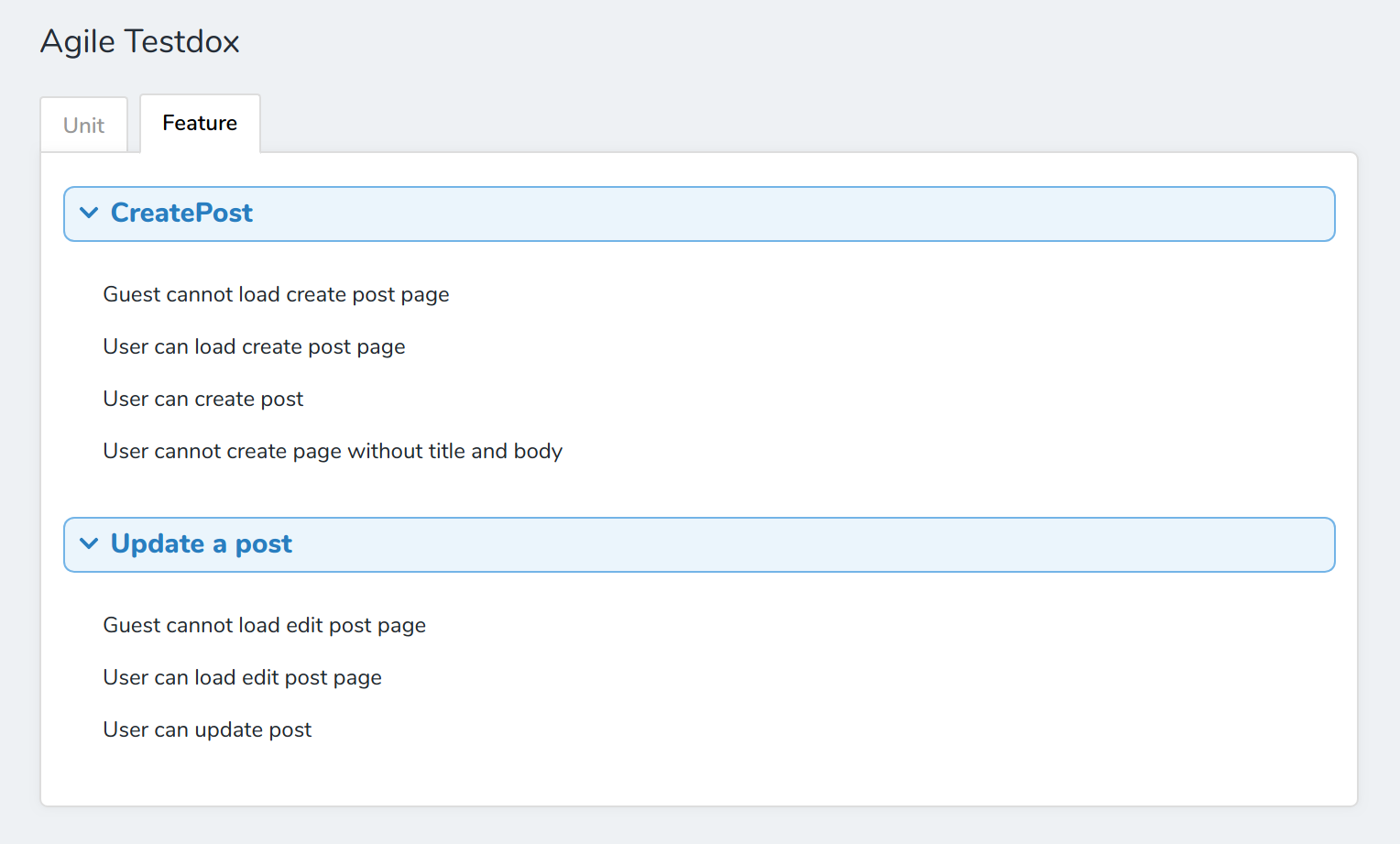Collapse CreatePost section using its chevron icon
Screen dimensions: 1400x844
click(89, 214)
